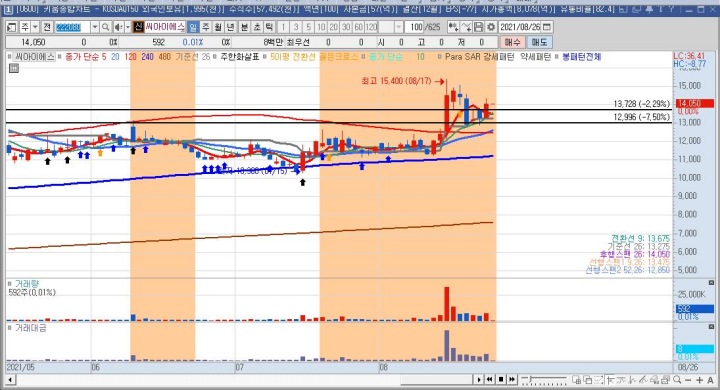This screenshot has width=720, height=390.
Task: Click the stop playback button
Action: (x=501, y=379)
